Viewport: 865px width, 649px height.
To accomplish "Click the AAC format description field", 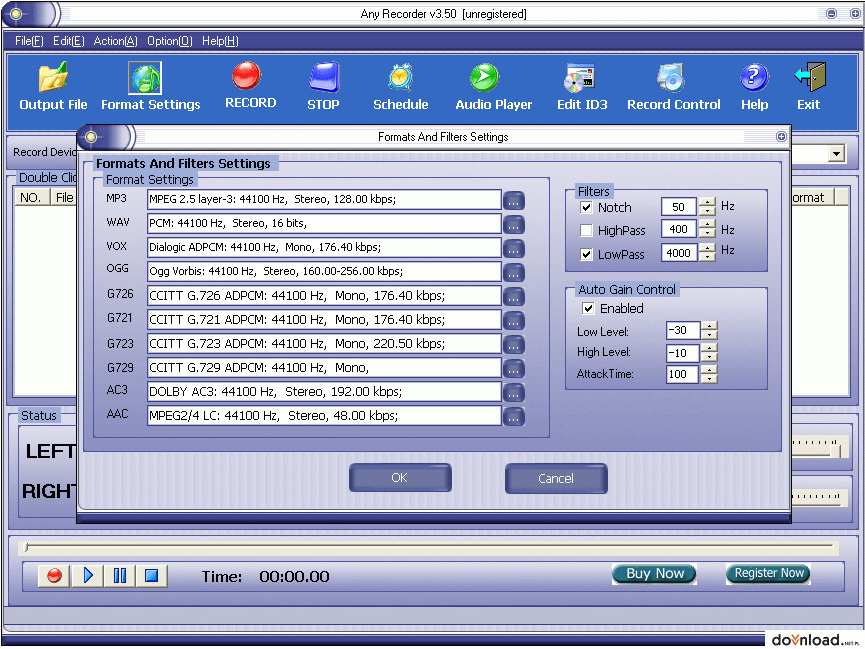I will pyautogui.click(x=324, y=416).
